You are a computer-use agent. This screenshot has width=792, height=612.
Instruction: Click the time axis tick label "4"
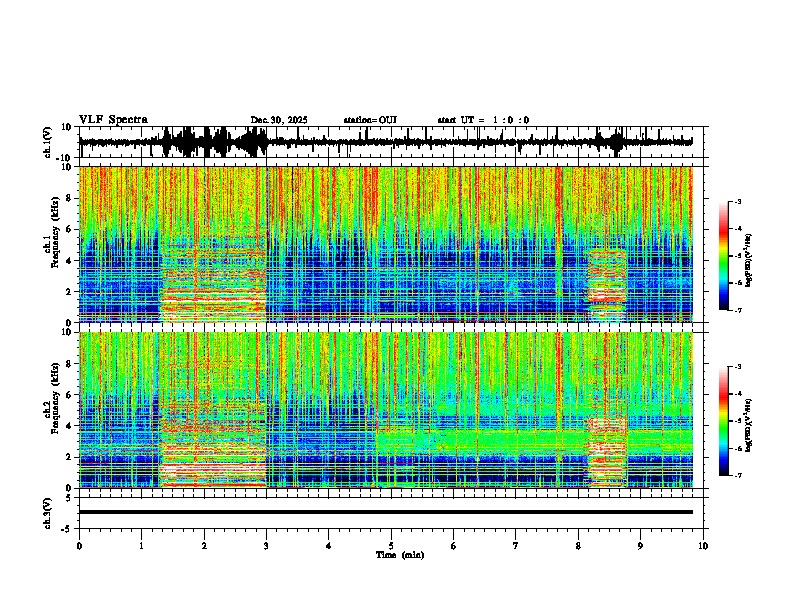point(329,546)
